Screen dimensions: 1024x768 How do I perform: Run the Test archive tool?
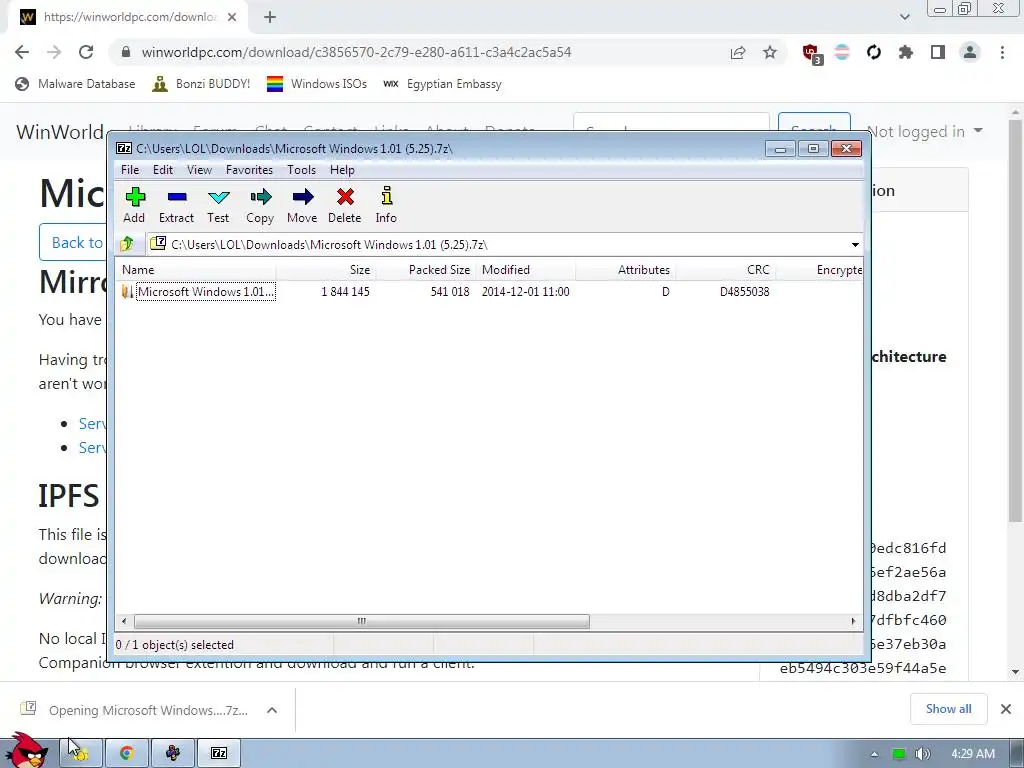click(x=218, y=205)
